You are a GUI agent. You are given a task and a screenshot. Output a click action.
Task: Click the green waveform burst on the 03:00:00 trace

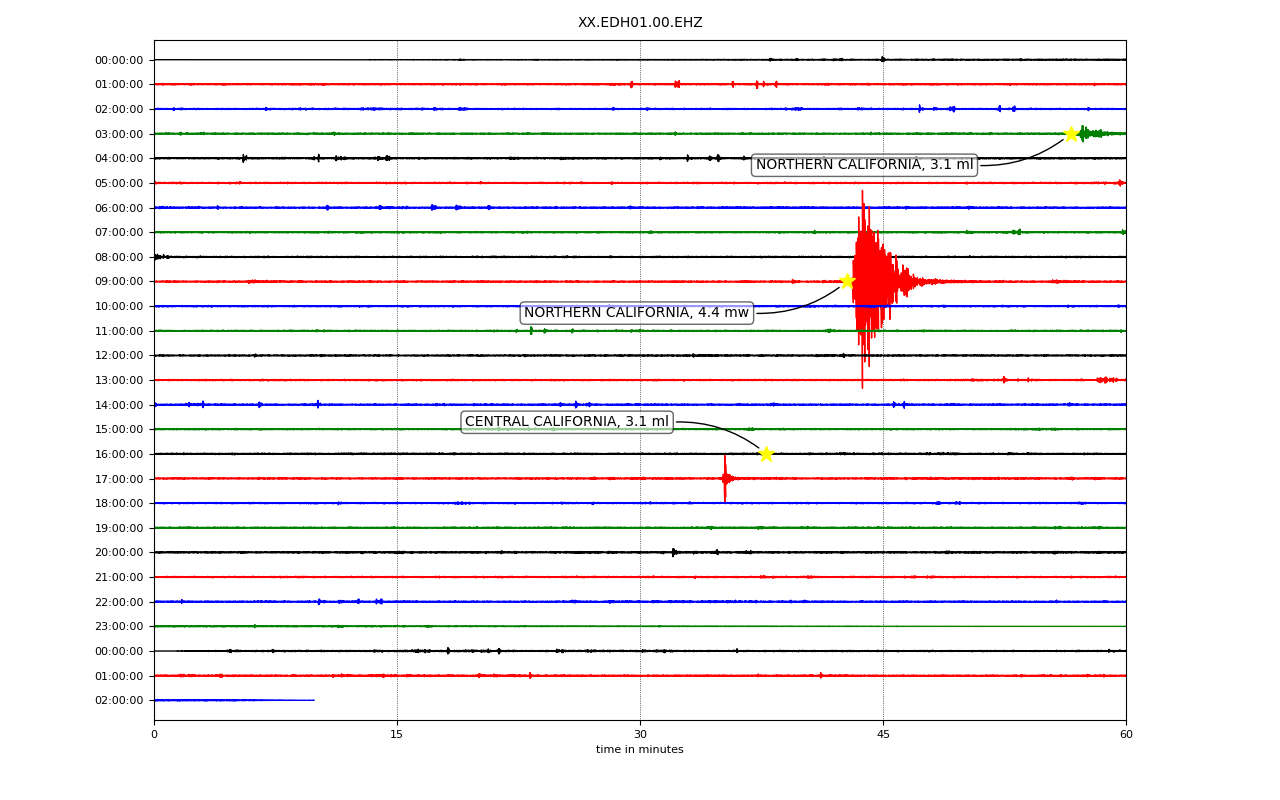point(1090,133)
